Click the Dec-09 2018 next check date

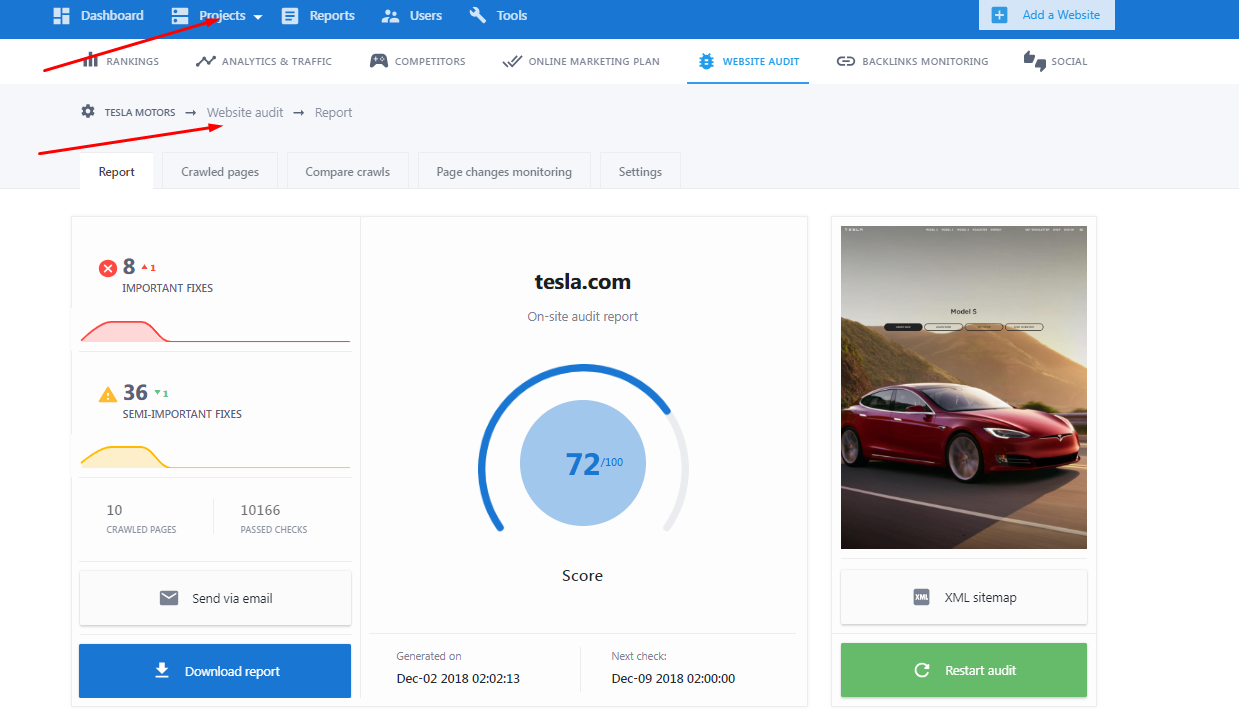[x=673, y=678]
